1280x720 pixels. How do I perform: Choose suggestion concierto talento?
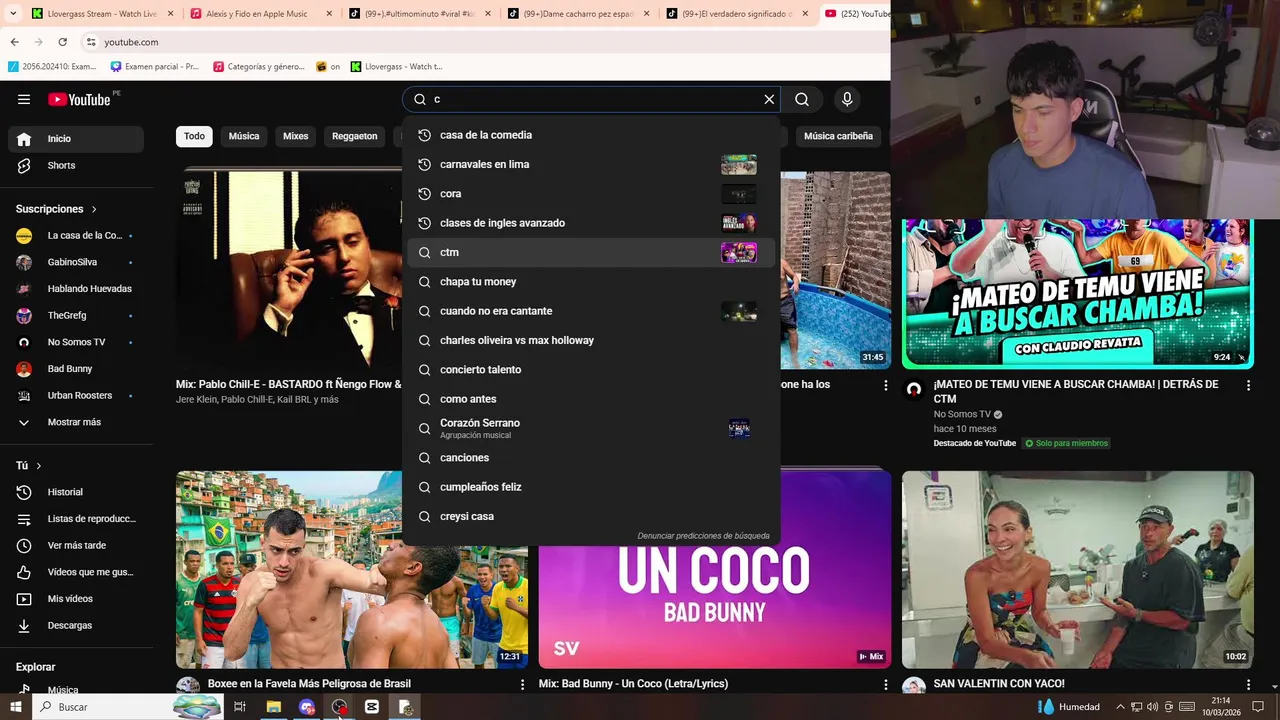[x=591, y=370]
